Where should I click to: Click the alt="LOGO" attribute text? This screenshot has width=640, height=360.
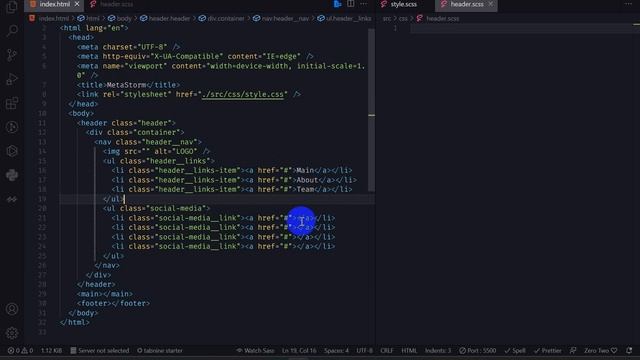click(x=176, y=151)
